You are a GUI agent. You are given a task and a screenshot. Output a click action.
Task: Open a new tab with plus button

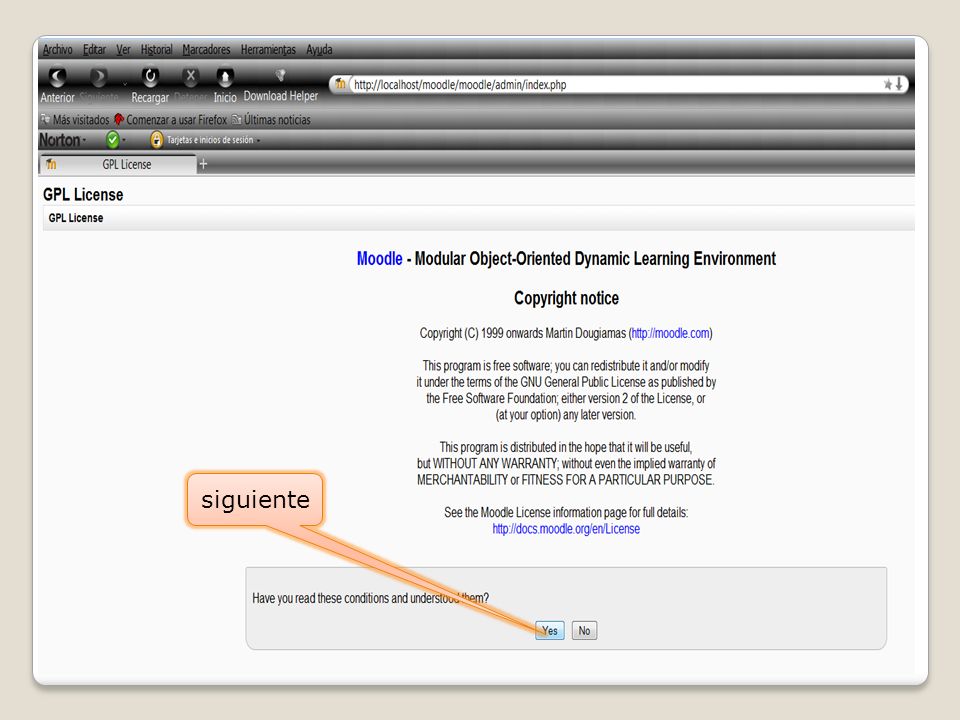click(x=203, y=164)
